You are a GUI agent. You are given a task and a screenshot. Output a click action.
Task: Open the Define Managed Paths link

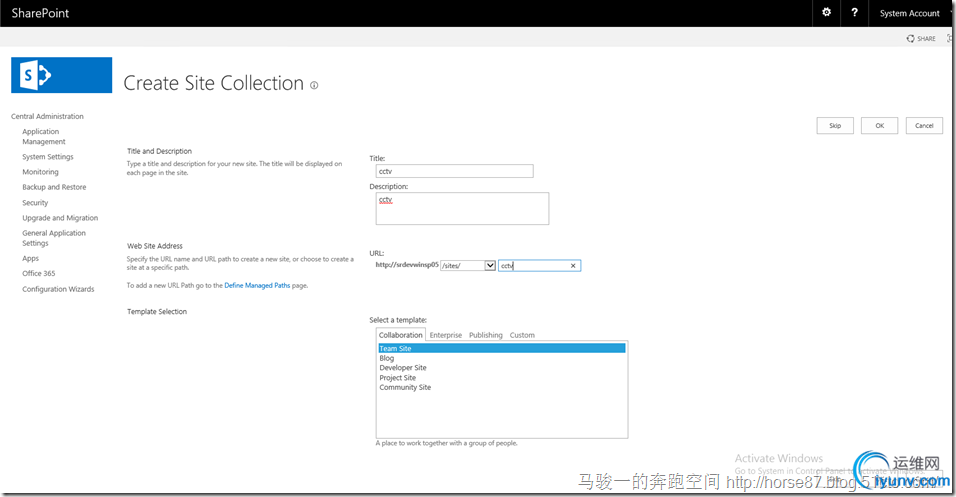pos(257,285)
